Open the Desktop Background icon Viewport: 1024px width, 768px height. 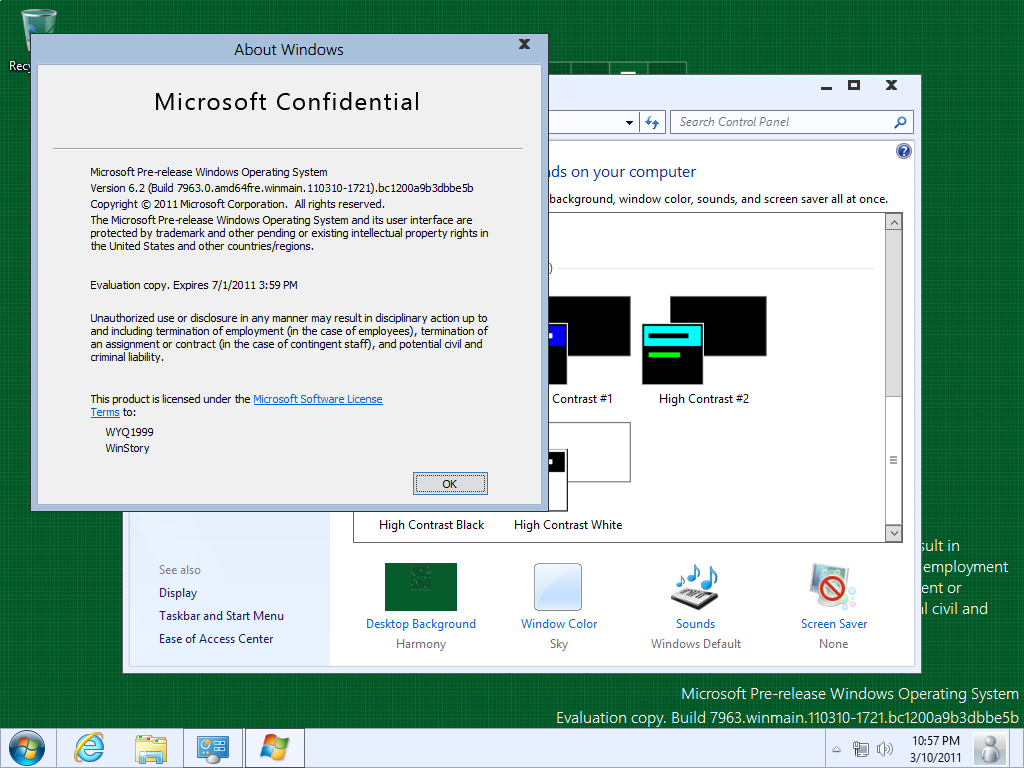pos(421,587)
